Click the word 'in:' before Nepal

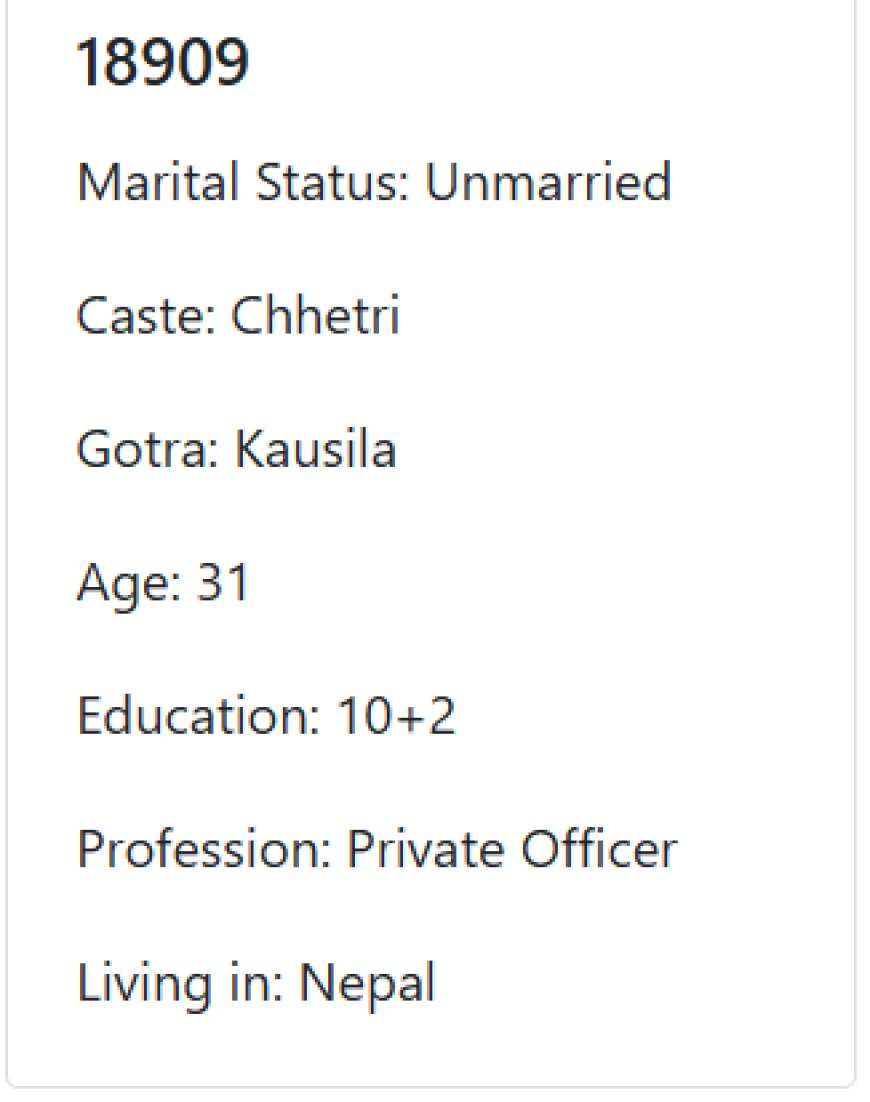[257, 983]
